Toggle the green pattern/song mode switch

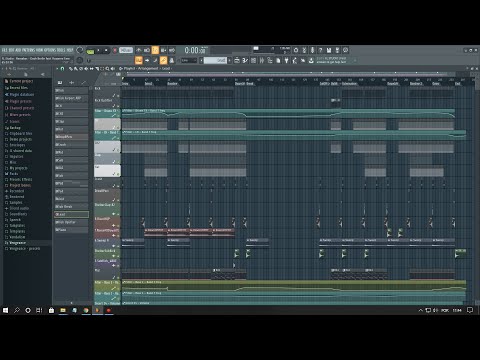[90, 51]
